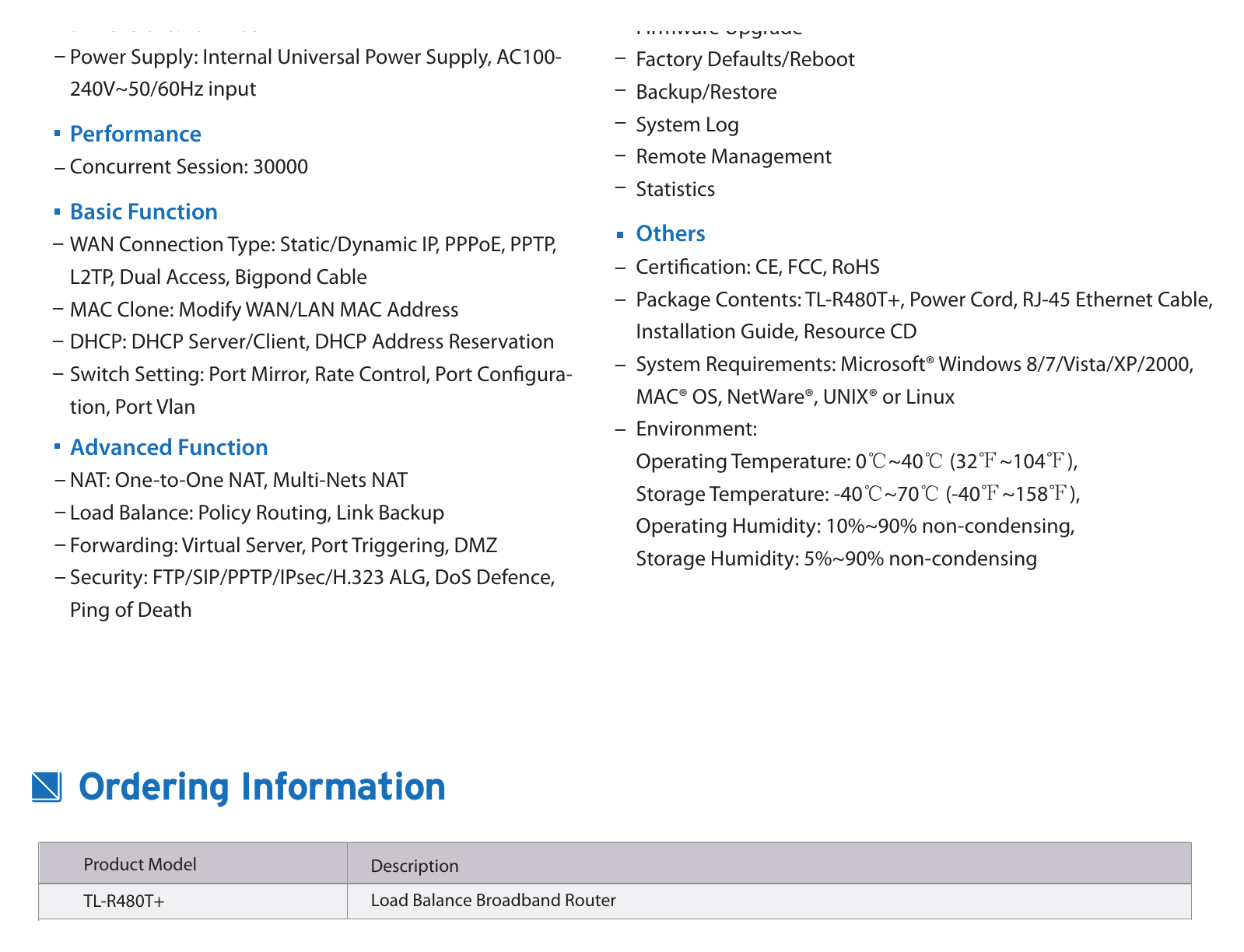Click the Factory Defaults/Reboot list item

click(x=745, y=60)
